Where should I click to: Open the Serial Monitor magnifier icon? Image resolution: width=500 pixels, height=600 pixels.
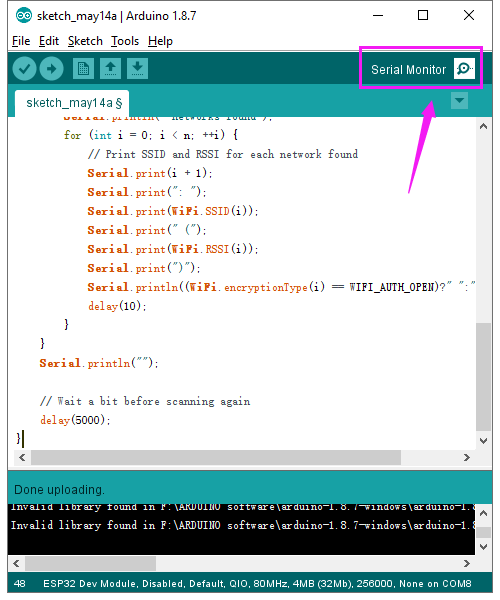pyautogui.click(x=464, y=69)
